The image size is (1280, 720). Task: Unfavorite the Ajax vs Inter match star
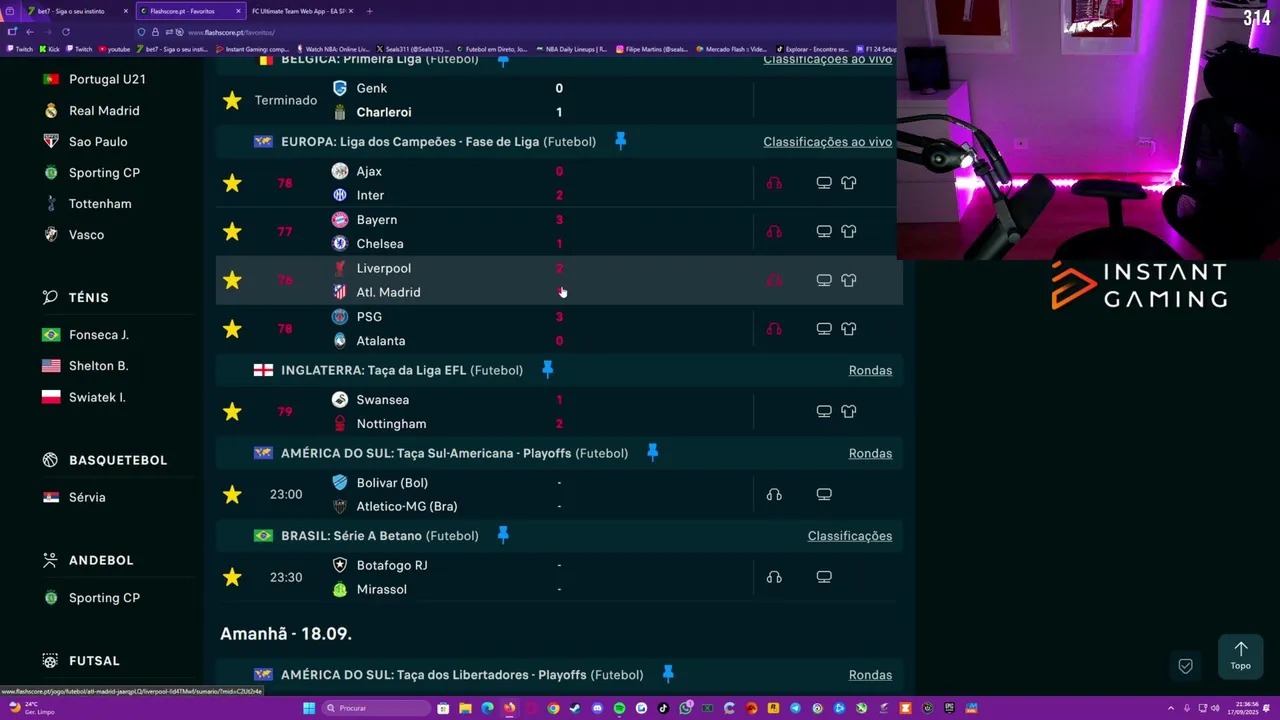point(232,183)
